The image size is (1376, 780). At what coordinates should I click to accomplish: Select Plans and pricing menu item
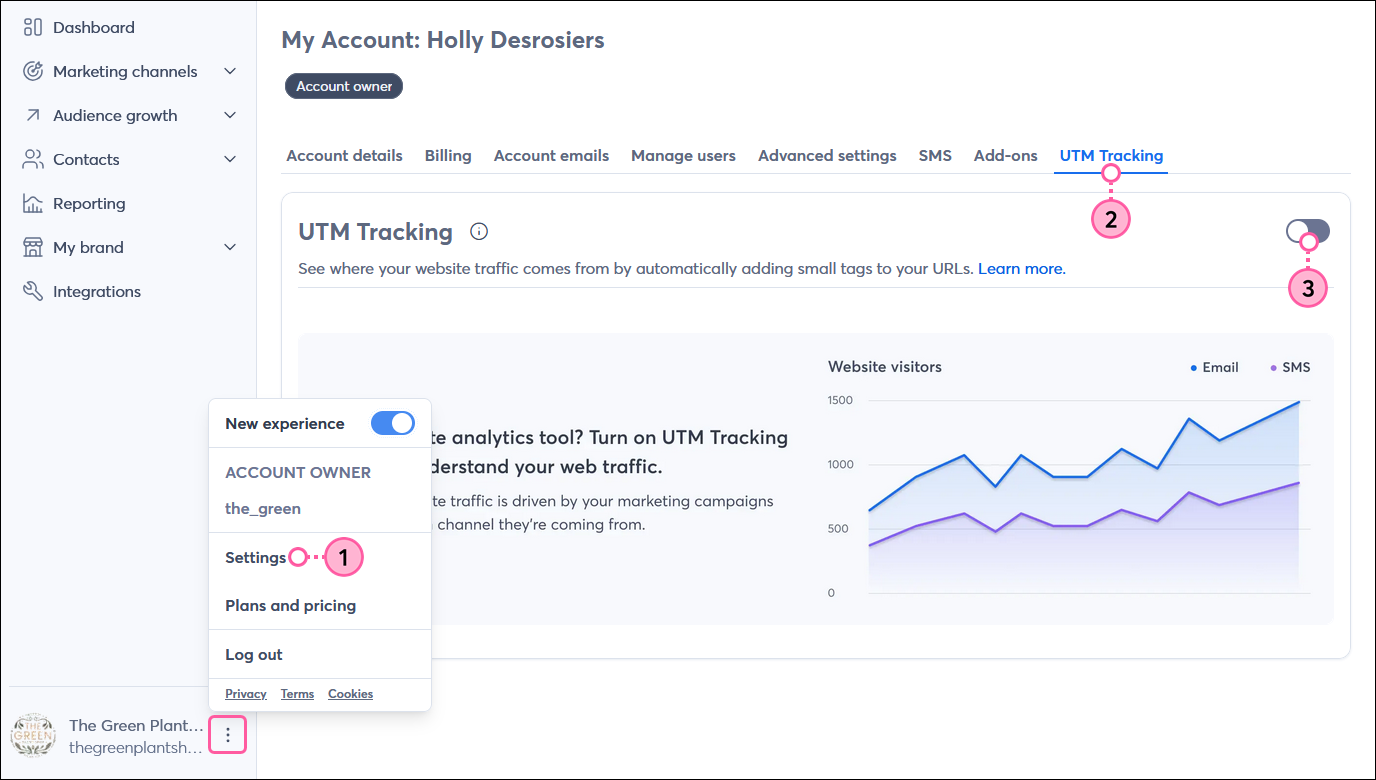tap(290, 606)
